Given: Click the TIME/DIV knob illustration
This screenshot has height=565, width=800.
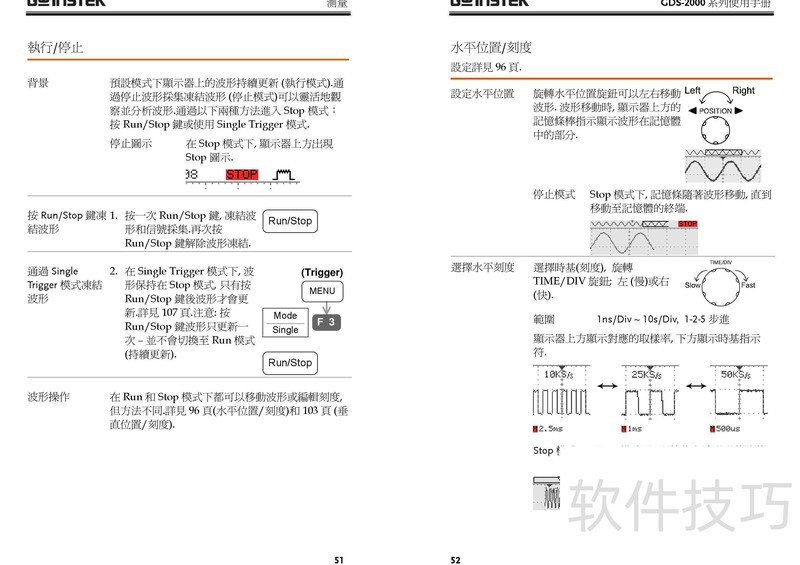Looking at the screenshot, I should click(720, 285).
